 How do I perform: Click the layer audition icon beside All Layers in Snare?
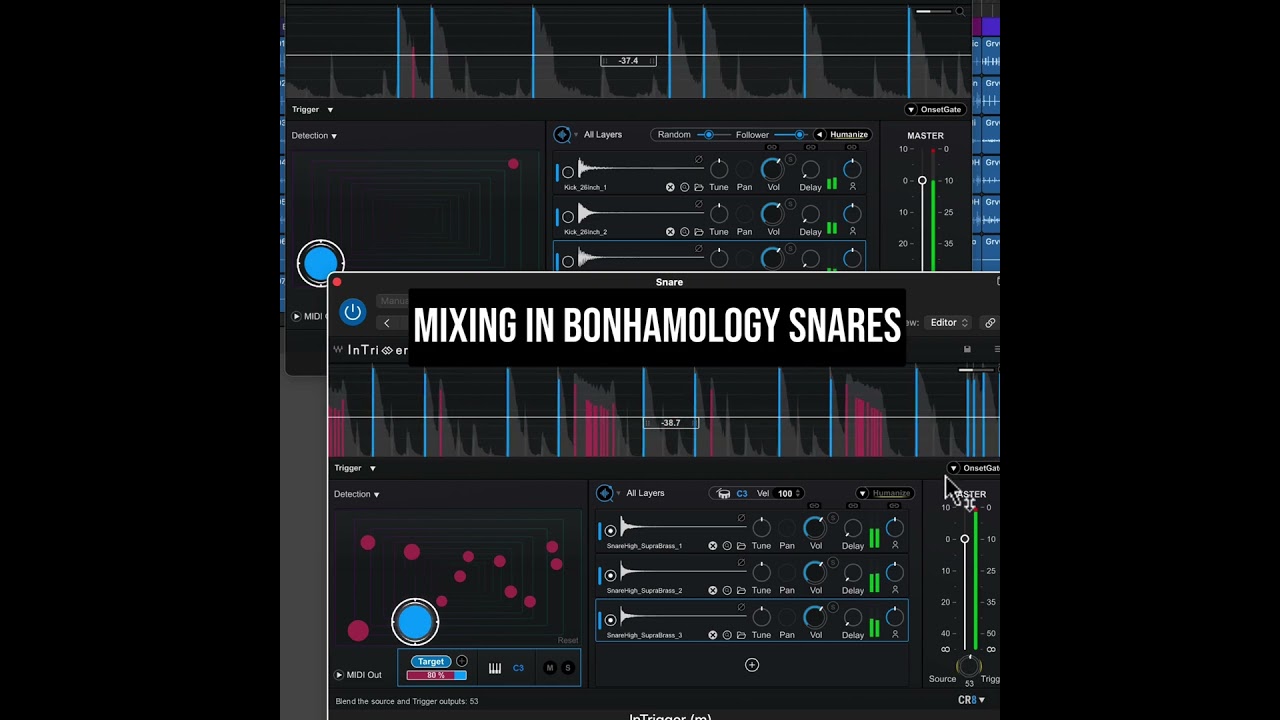[604, 493]
